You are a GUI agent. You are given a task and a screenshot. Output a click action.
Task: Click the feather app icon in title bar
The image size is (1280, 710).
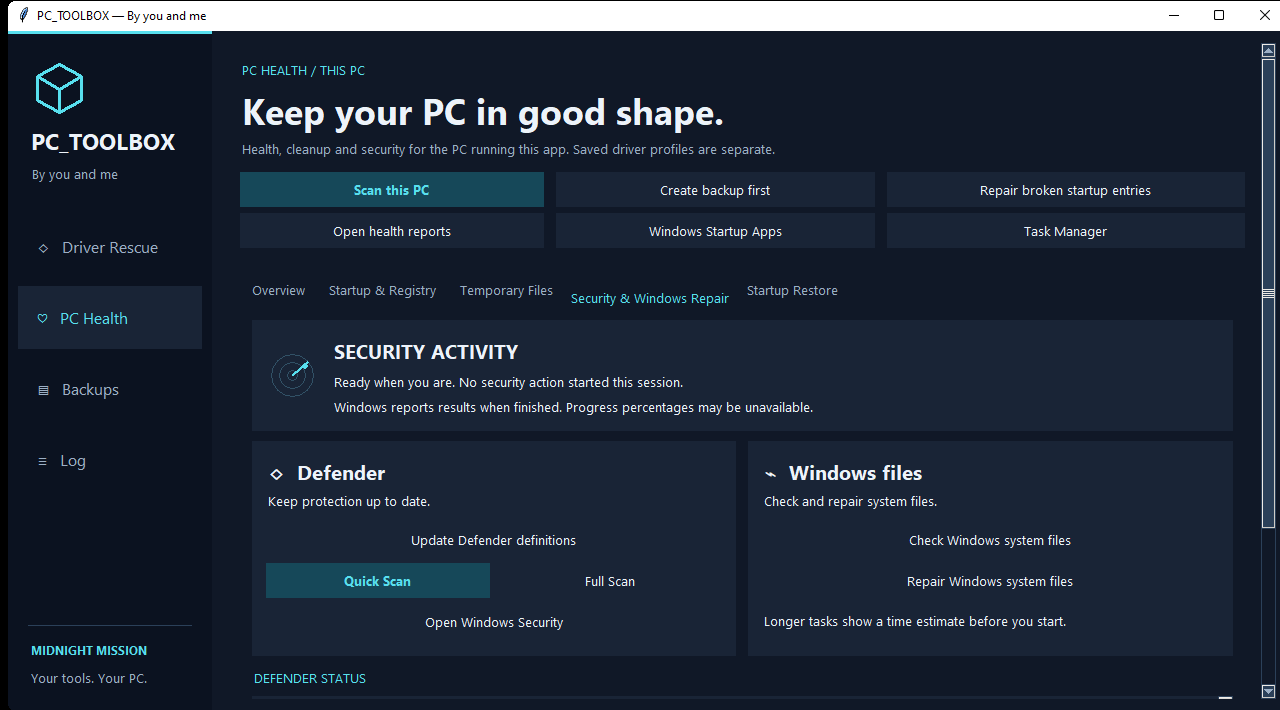pyautogui.click(x=23, y=15)
